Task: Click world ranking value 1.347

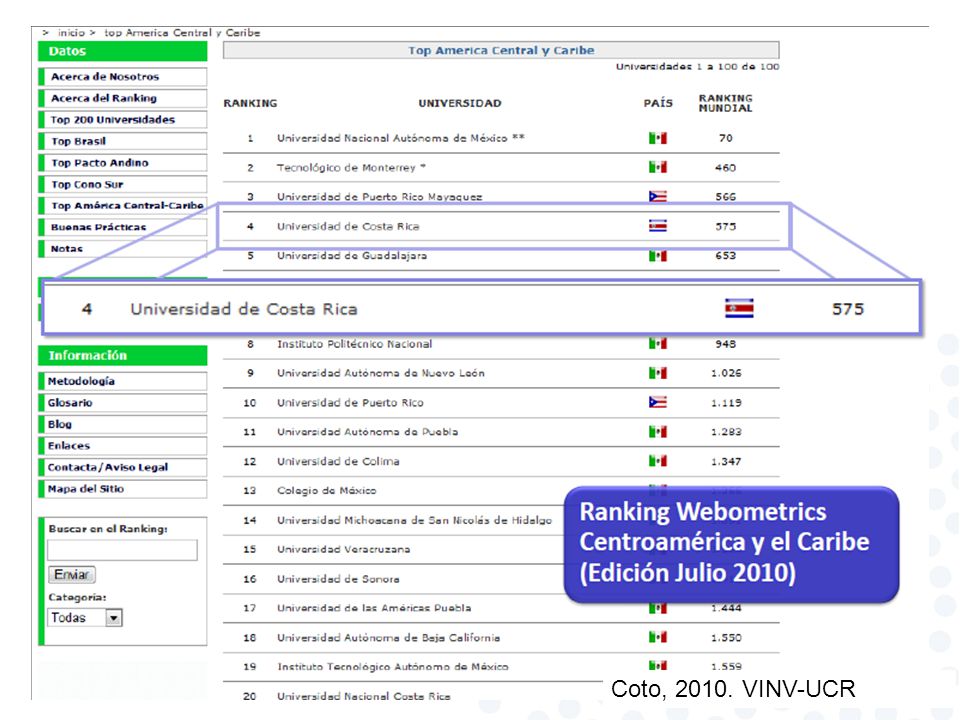Action: (726, 461)
